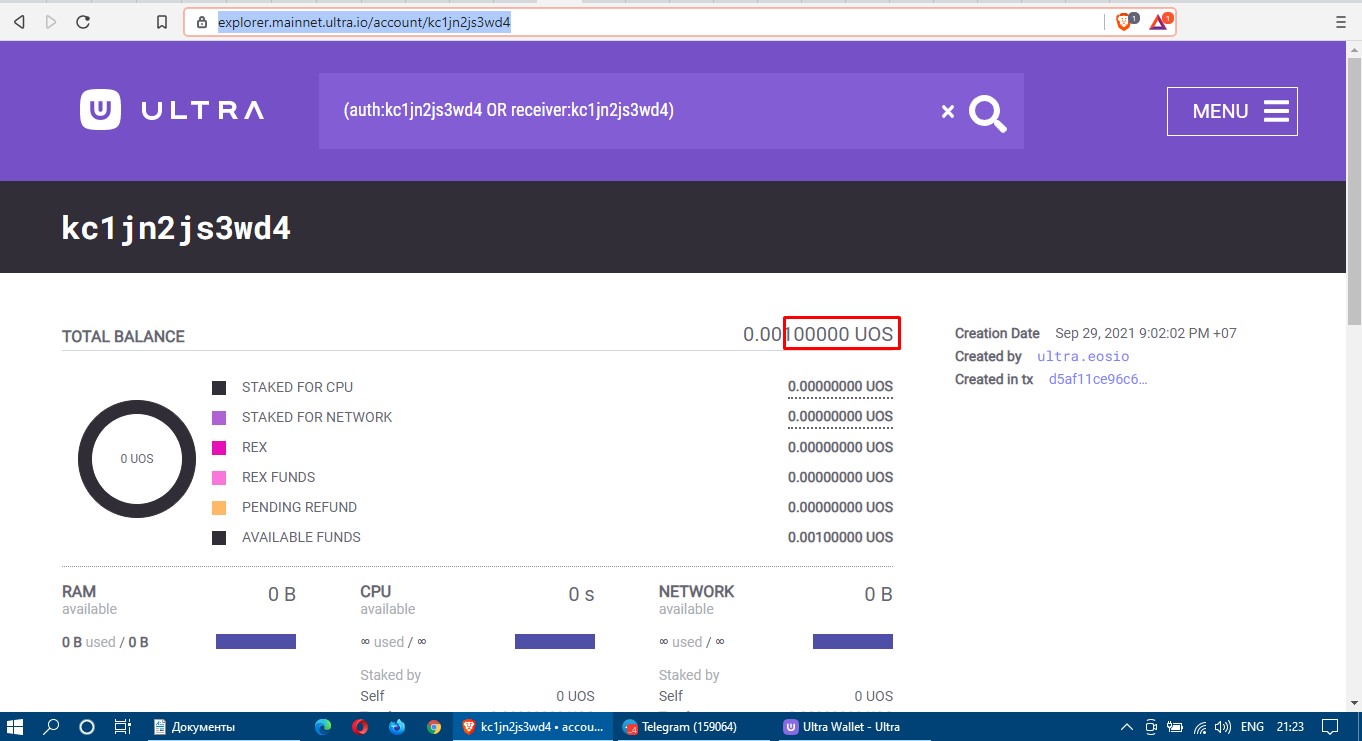Click the Pending Refund color swatch

pyautogui.click(x=219, y=507)
